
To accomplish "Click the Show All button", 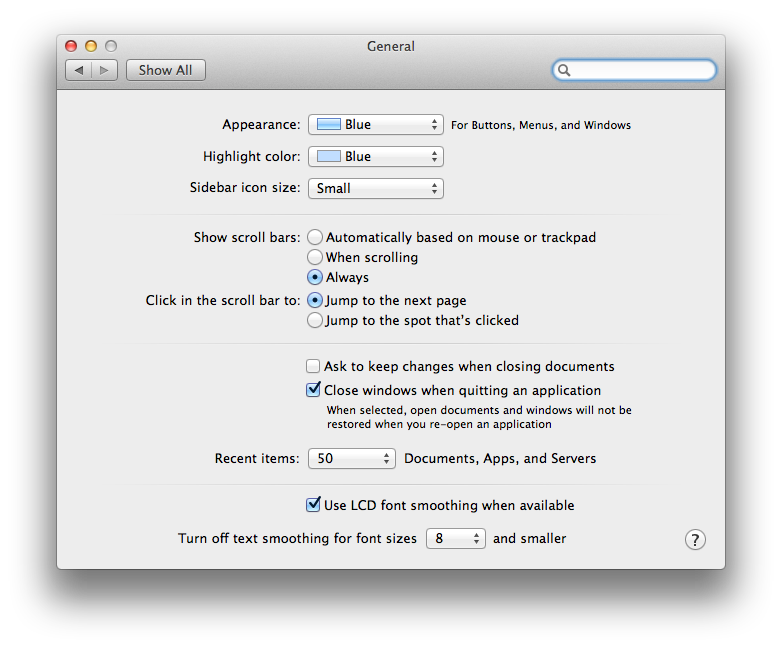I will point(166,70).
